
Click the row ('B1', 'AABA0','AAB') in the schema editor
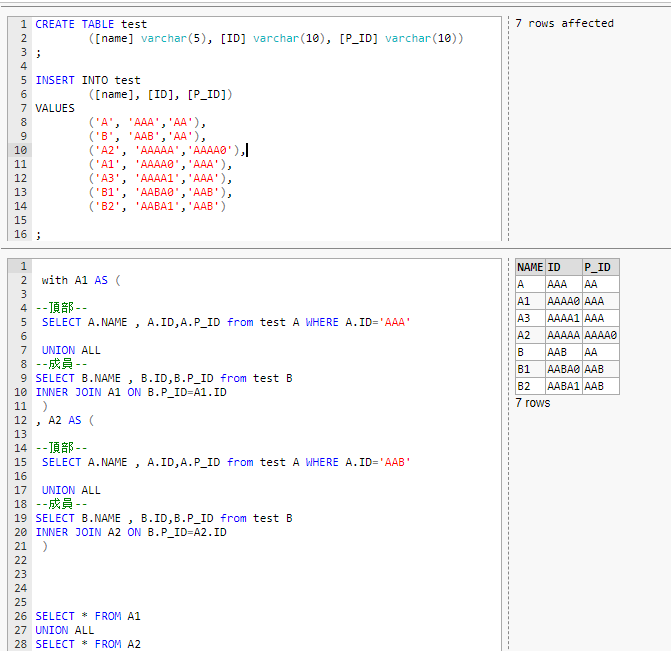click(160, 193)
